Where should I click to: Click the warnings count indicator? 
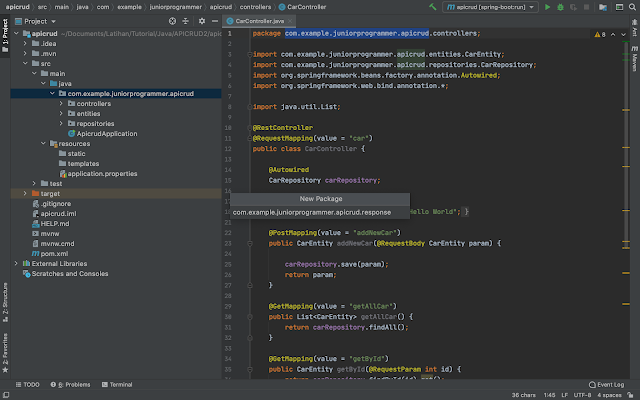pyautogui.click(x=600, y=35)
